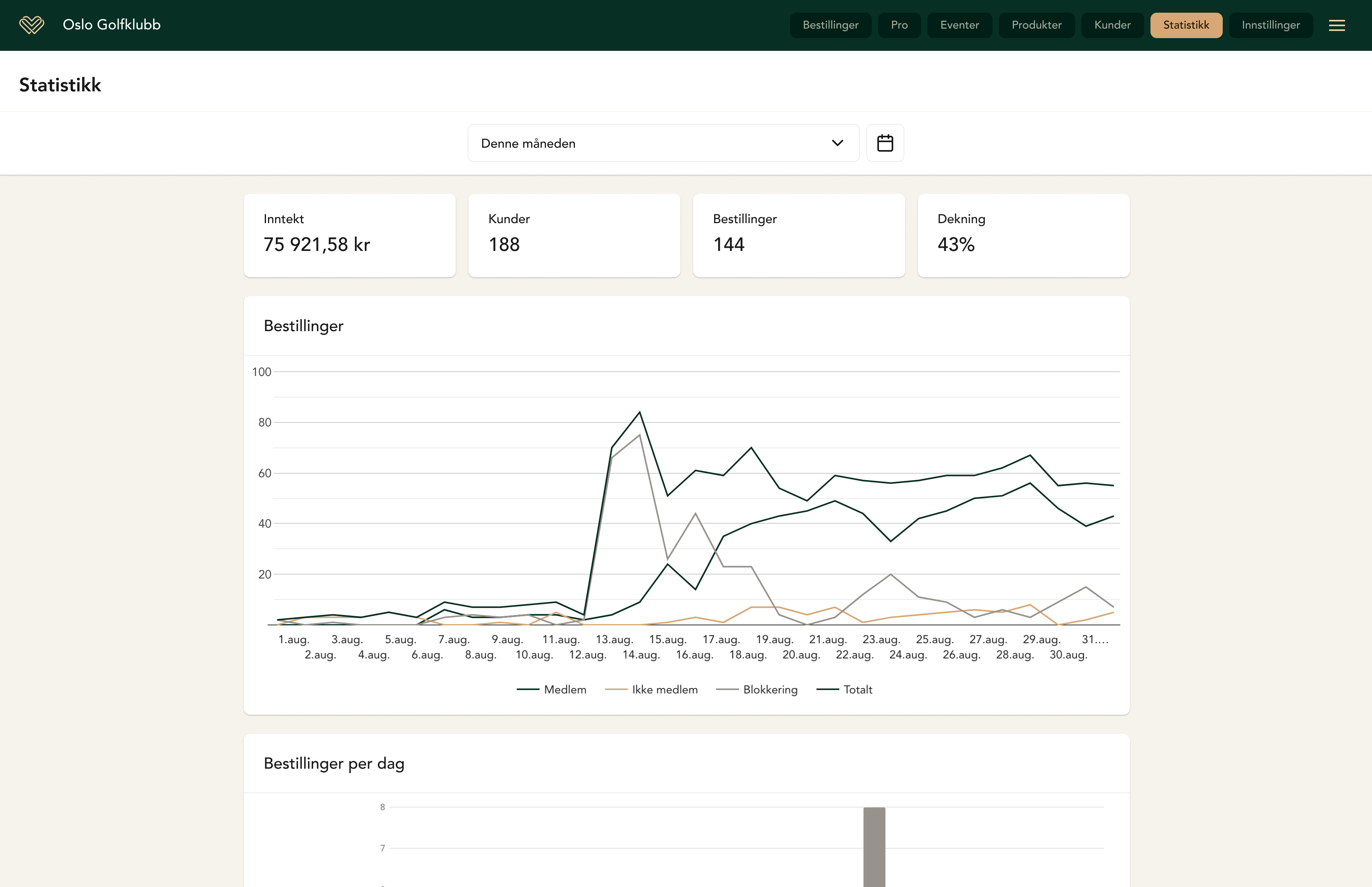Go to the Kunder nav tab
The width and height of the screenshot is (1372, 887).
pyautogui.click(x=1112, y=25)
